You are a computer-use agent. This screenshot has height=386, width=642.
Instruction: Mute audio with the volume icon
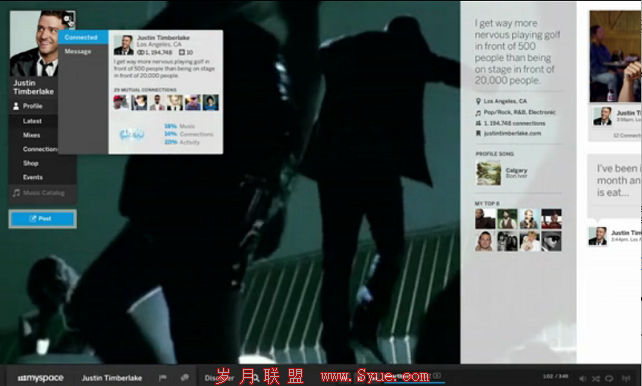click(582, 379)
